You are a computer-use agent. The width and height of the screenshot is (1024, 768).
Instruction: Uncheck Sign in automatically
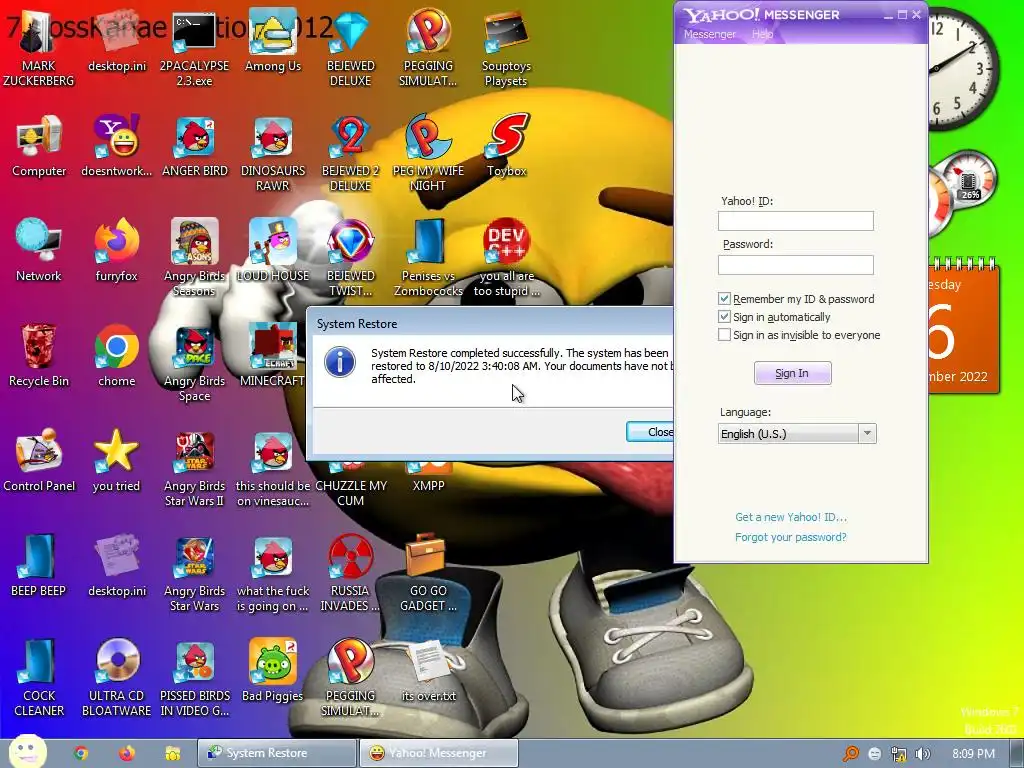tap(724, 317)
